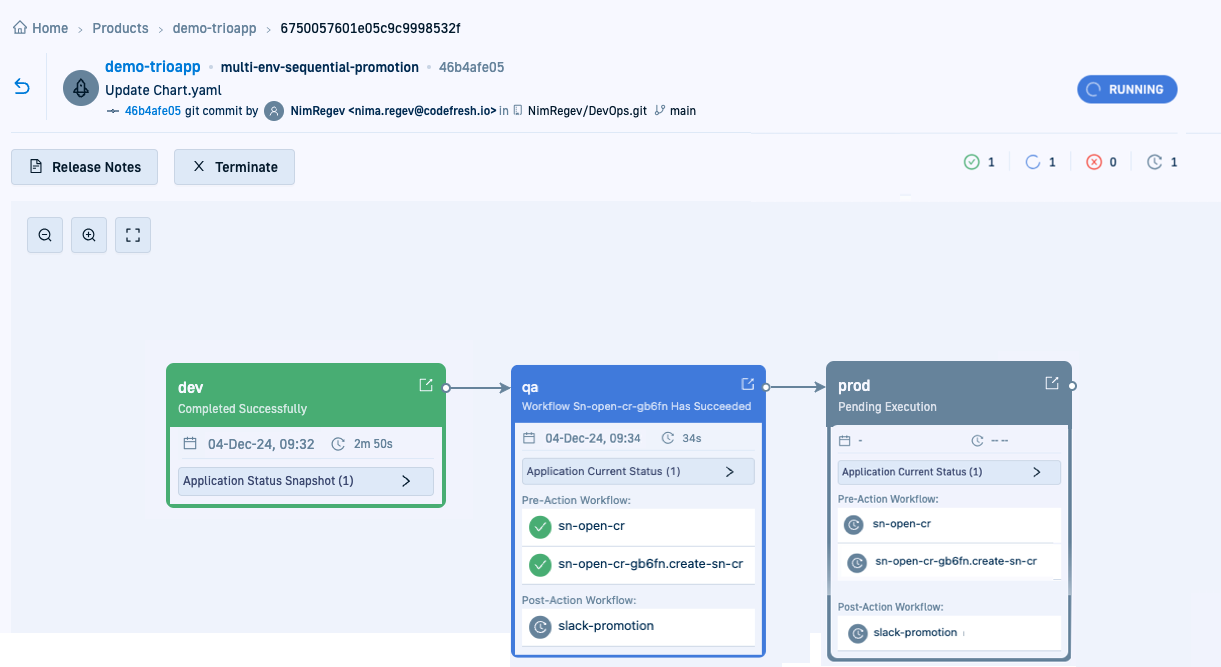Zoom in the promotion graph
The image size is (1221, 667).
pos(89,235)
